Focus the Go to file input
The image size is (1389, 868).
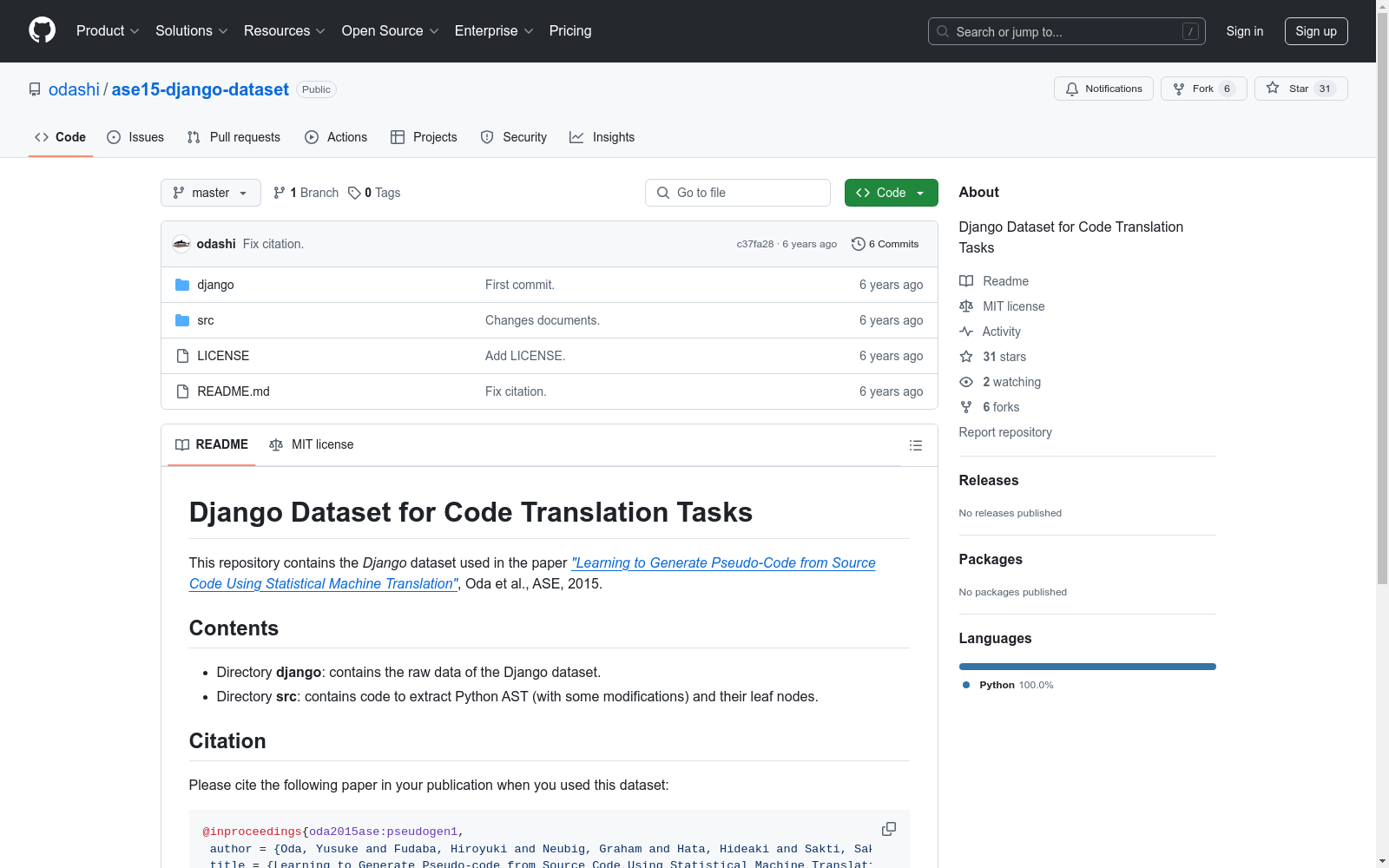pos(738,193)
